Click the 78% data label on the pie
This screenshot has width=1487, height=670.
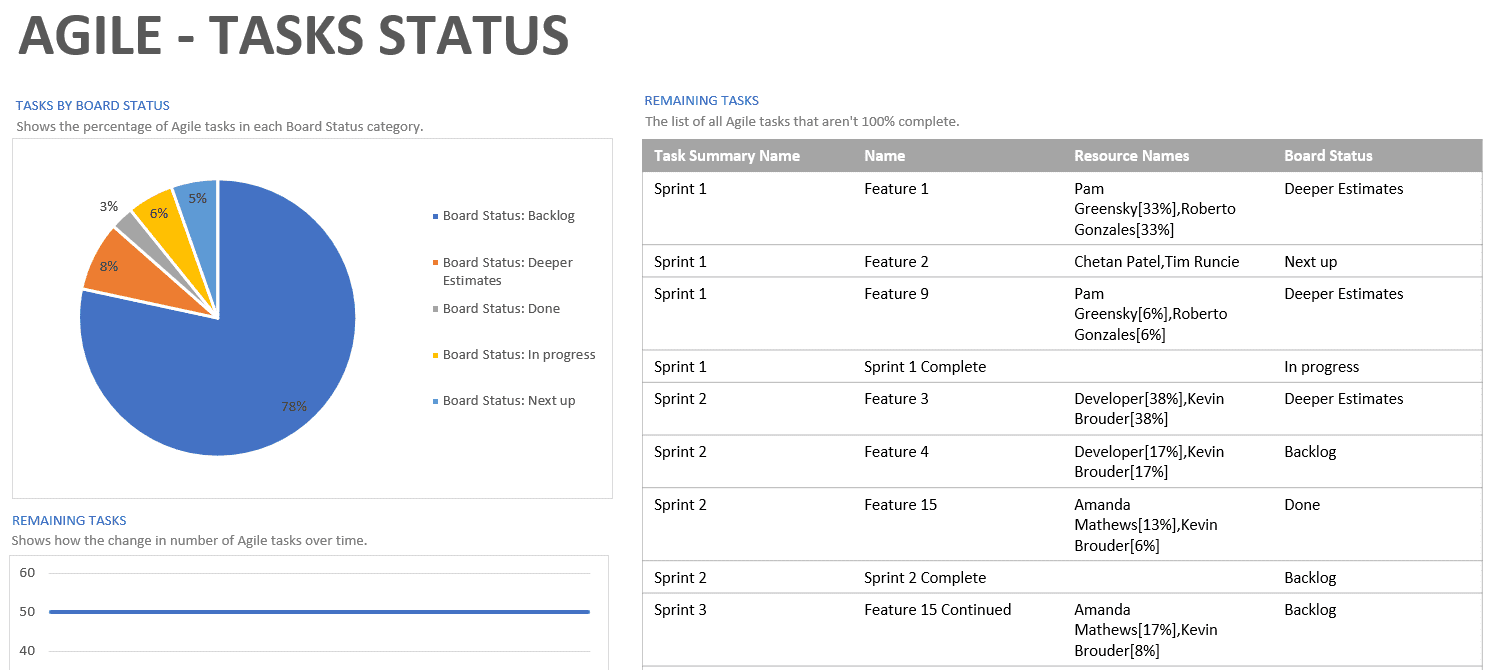pos(294,406)
